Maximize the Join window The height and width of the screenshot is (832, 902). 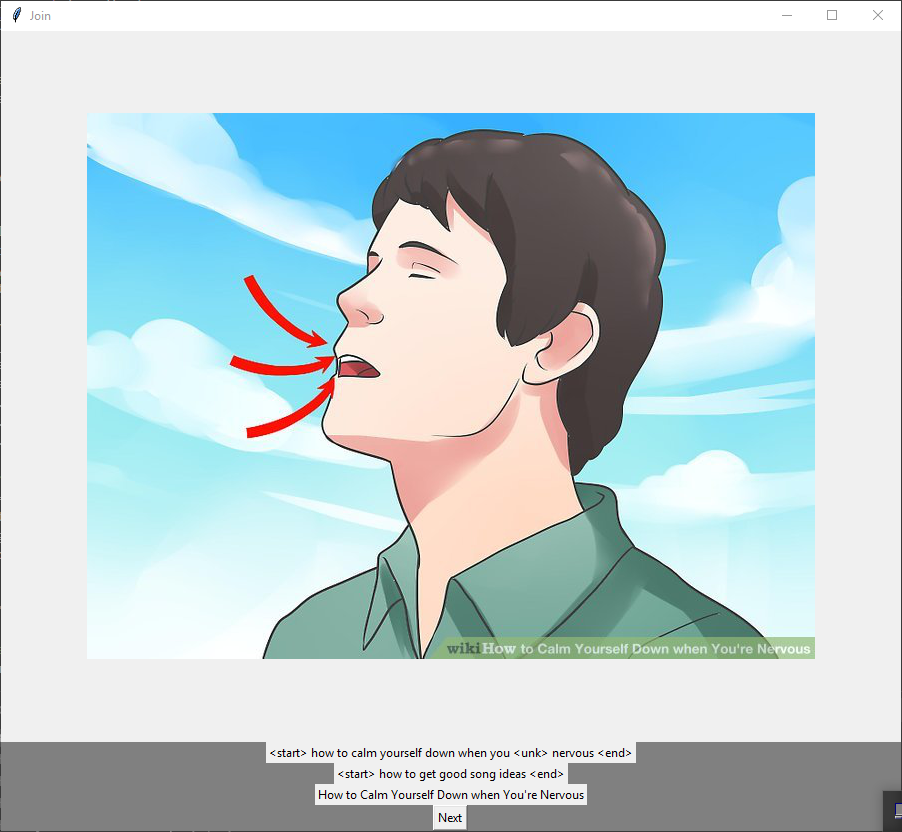click(x=832, y=16)
